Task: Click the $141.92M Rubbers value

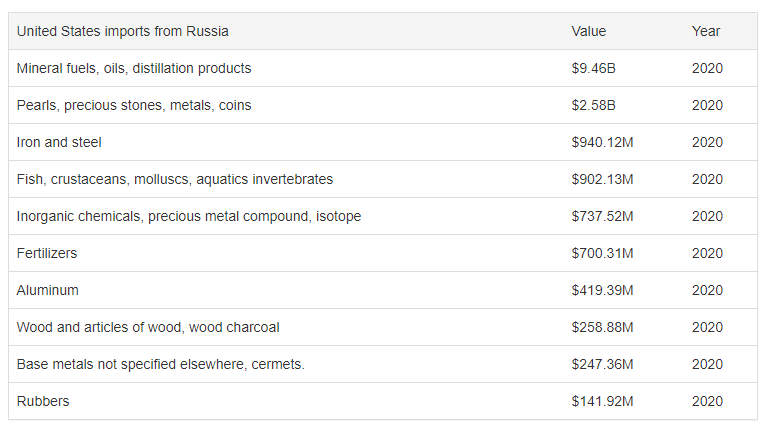Action: (602, 401)
